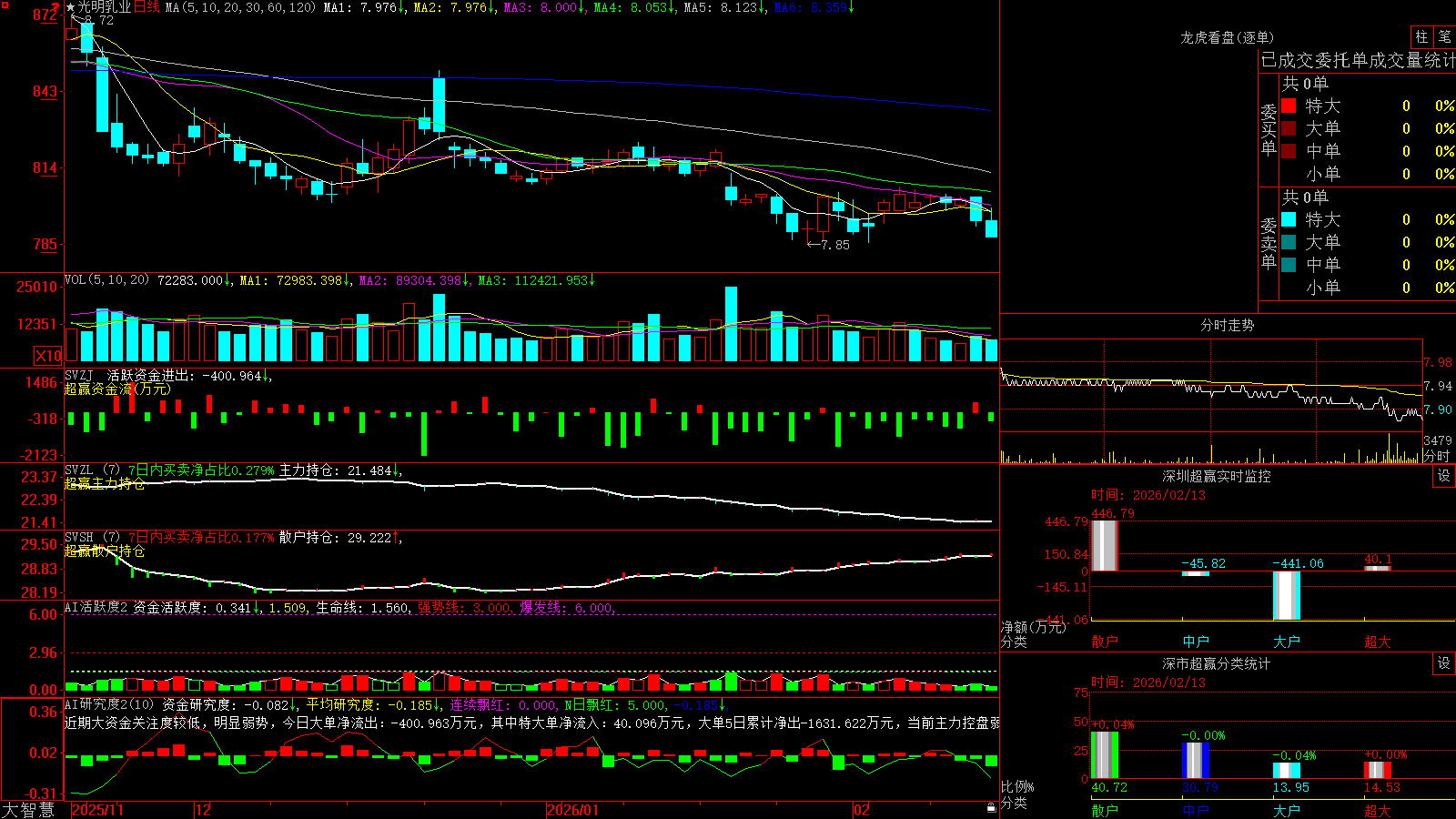The width and height of the screenshot is (1456, 819).
Task: Click 大户 category under 分类统计 chart
Action: (1286, 810)
